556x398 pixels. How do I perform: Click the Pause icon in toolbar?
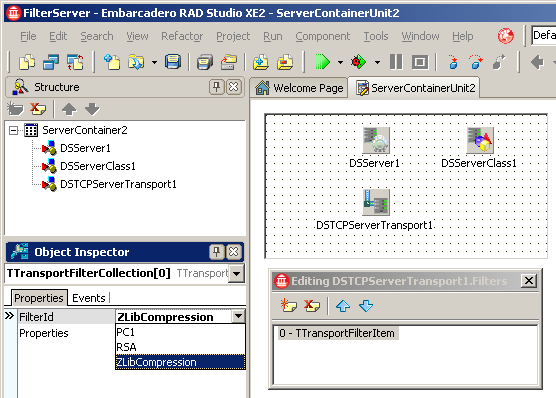click(x=396, y=62)
